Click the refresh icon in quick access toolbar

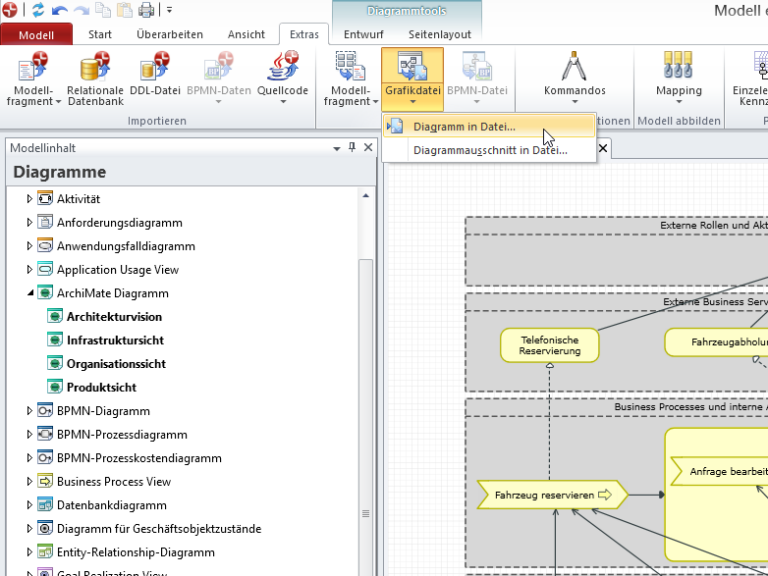[38, 10]
